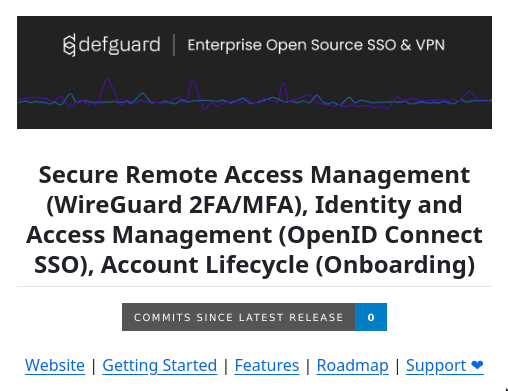The image size is (508, 391).
Task: Click the OpenID Connect text in heading
Action: (385, 235)
